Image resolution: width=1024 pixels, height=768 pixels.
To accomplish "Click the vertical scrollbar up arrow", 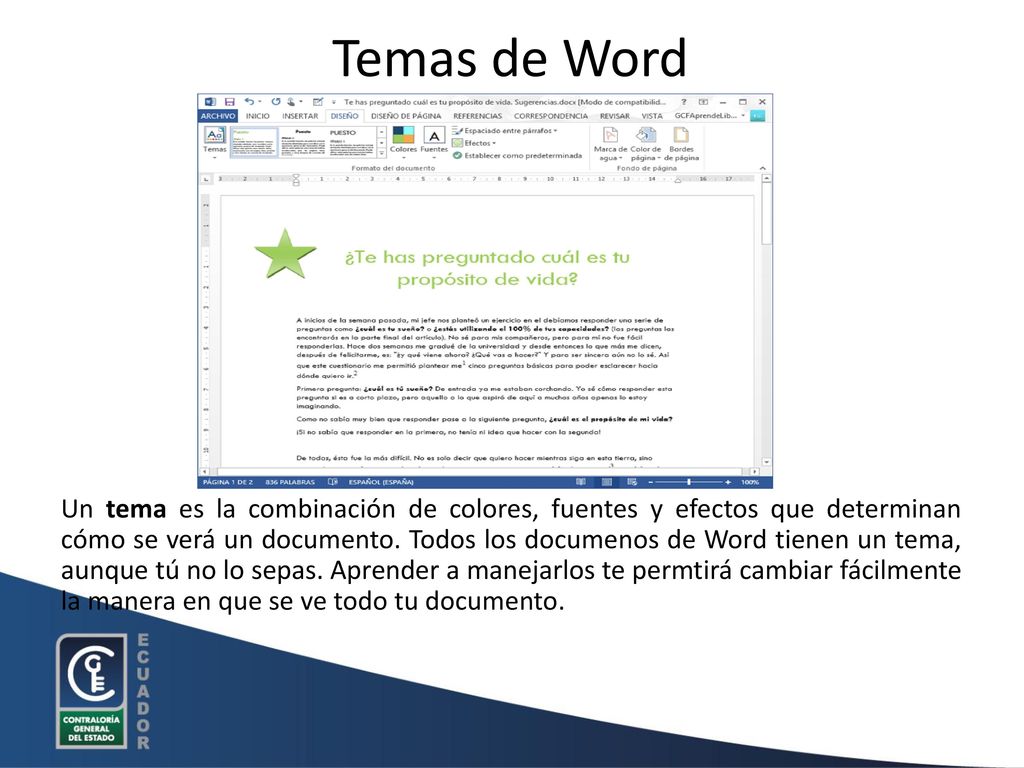I will pos(766,178).
